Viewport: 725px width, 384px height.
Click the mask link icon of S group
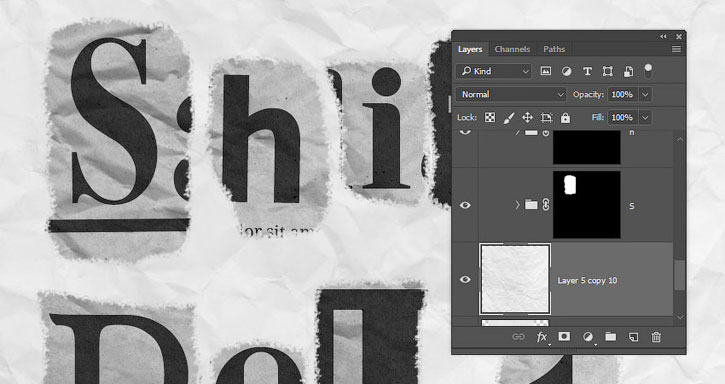click(x=546, y=204)
